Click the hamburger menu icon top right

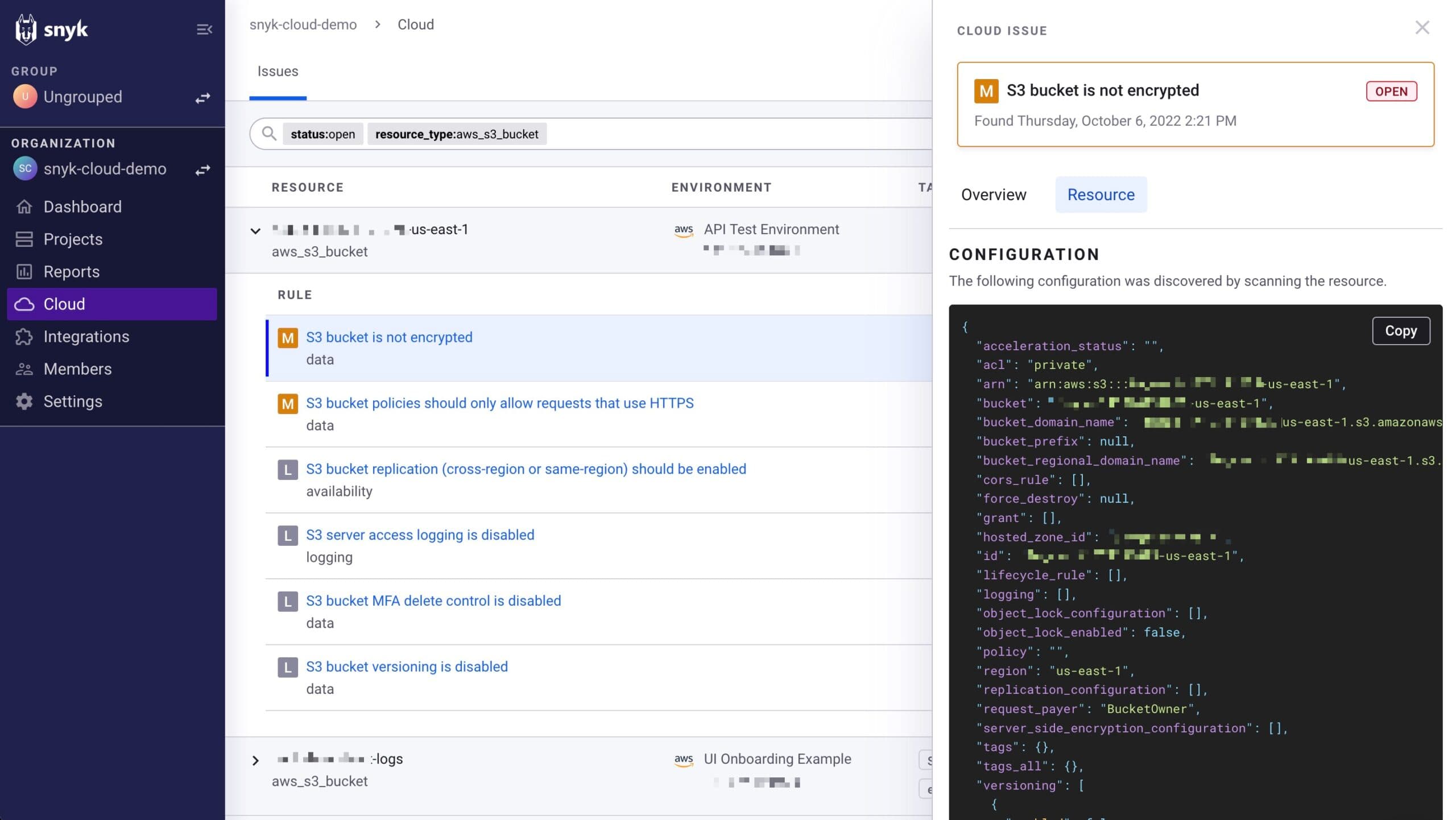(x=205, y=29)
